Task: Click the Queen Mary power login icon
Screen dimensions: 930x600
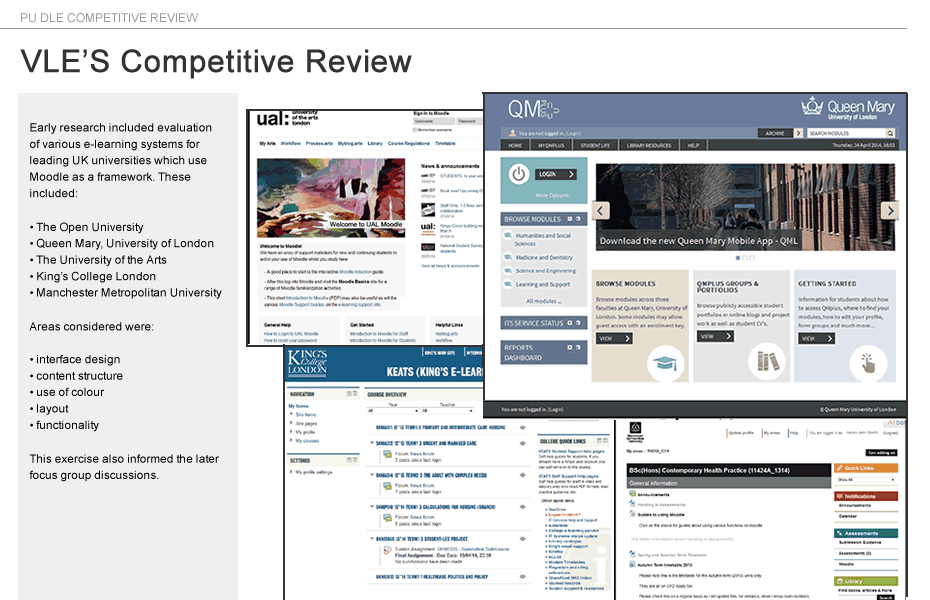Action: [518, 173]
